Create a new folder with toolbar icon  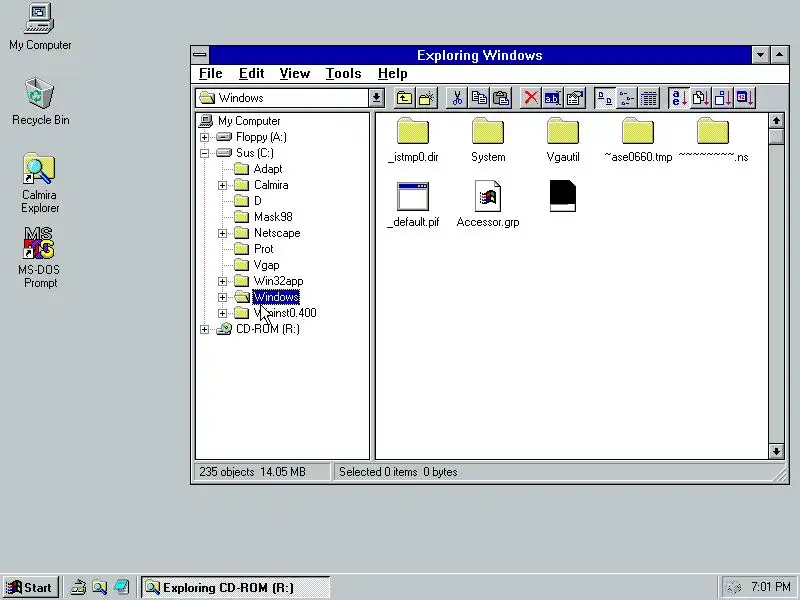427,97
